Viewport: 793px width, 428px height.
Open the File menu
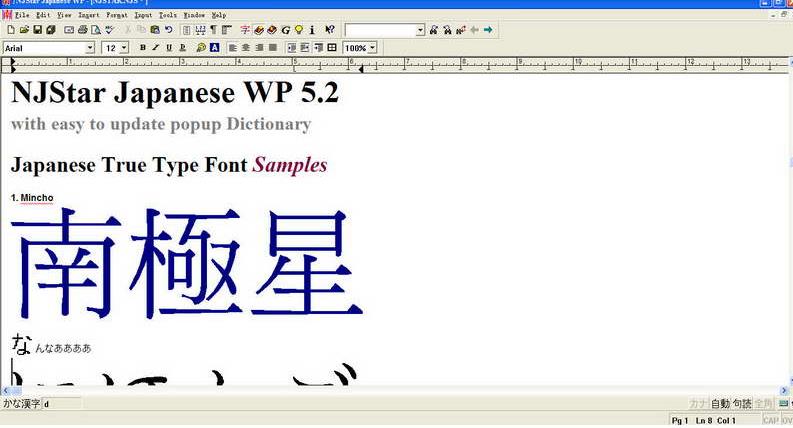(22, 15)
